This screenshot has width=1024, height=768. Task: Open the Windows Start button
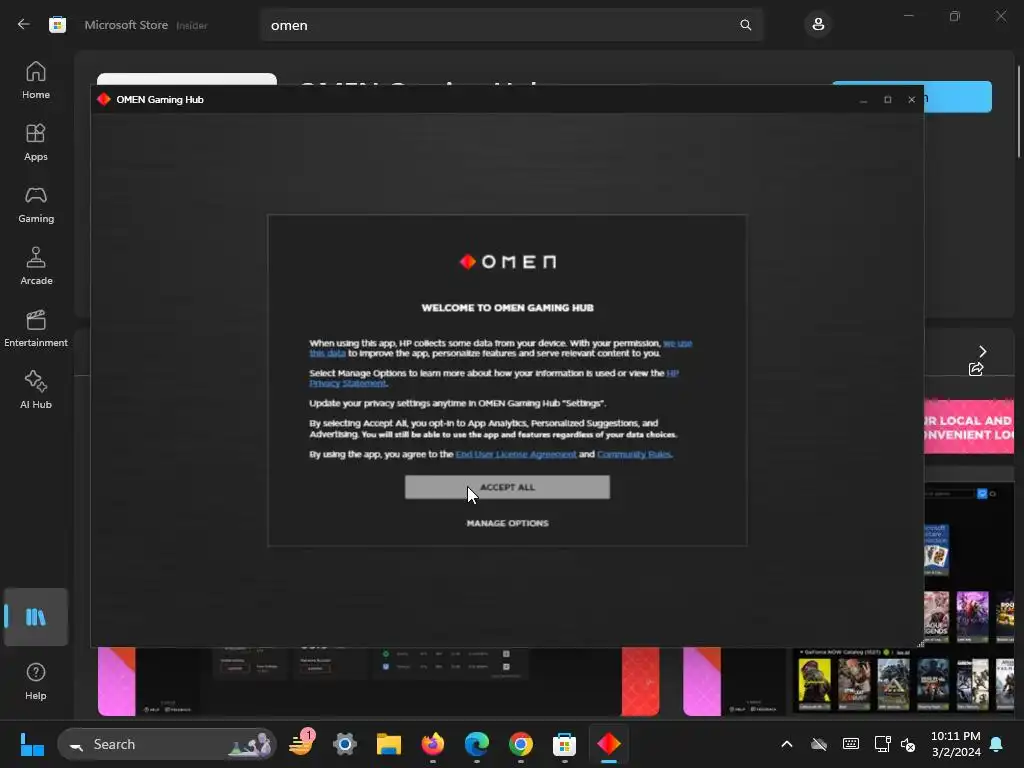32,744
